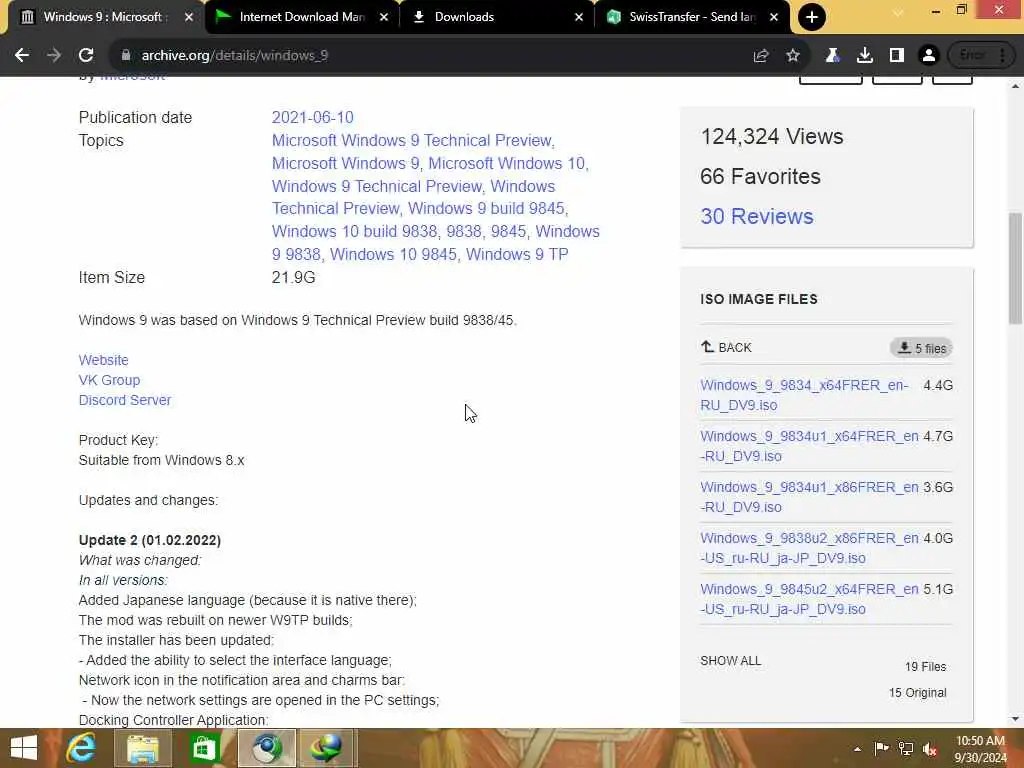Click the muted volume tray icon
This screenshot has width=1024, height=768.
(930, 749)
